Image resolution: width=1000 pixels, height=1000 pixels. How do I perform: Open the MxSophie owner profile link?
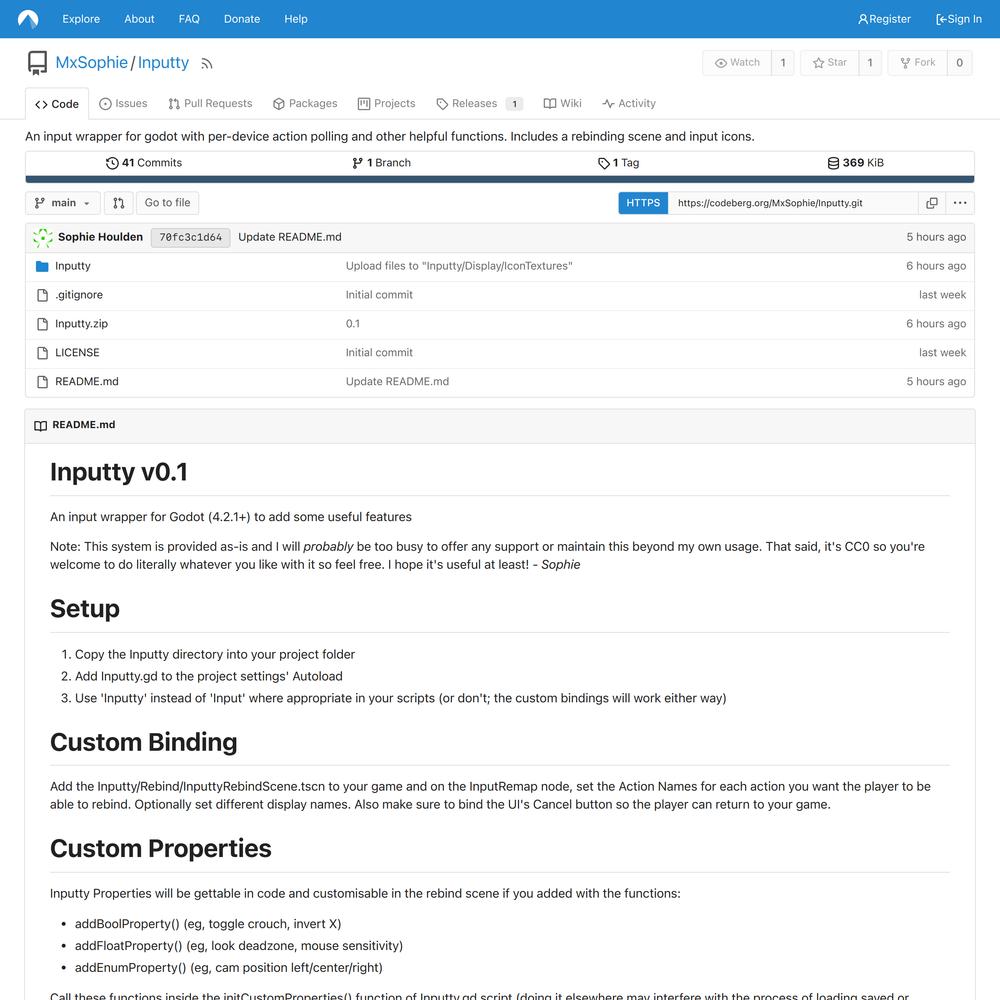91,62
